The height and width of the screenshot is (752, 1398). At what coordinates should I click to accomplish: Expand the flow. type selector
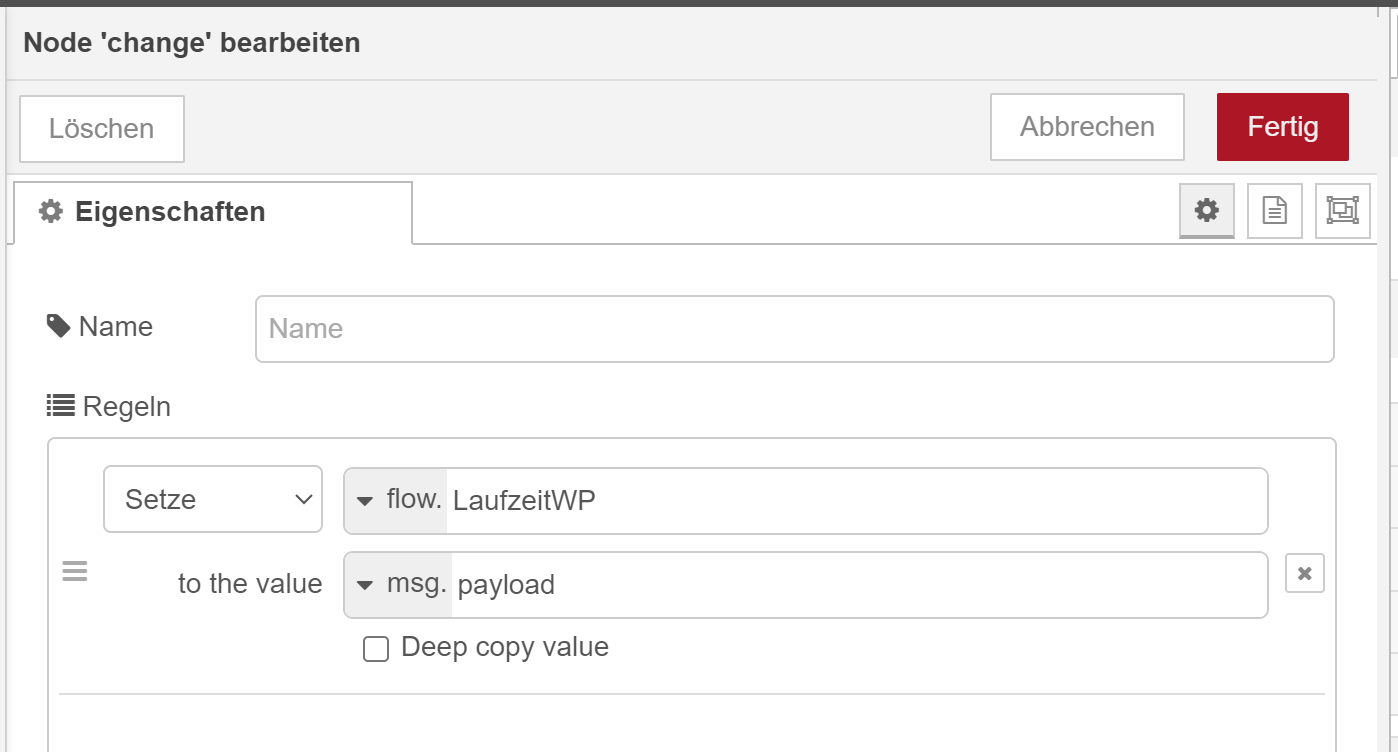[396, 500]
